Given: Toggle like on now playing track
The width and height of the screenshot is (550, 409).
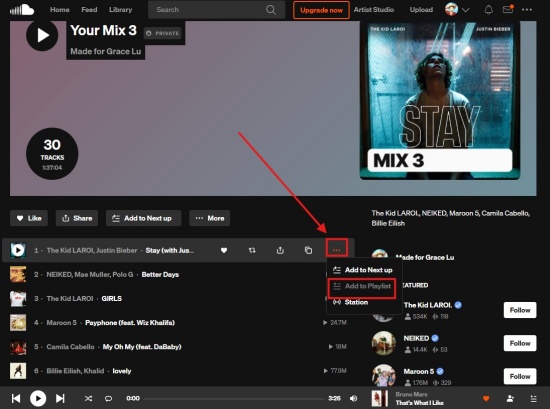Looking at the screenshot, I should 486,398.
